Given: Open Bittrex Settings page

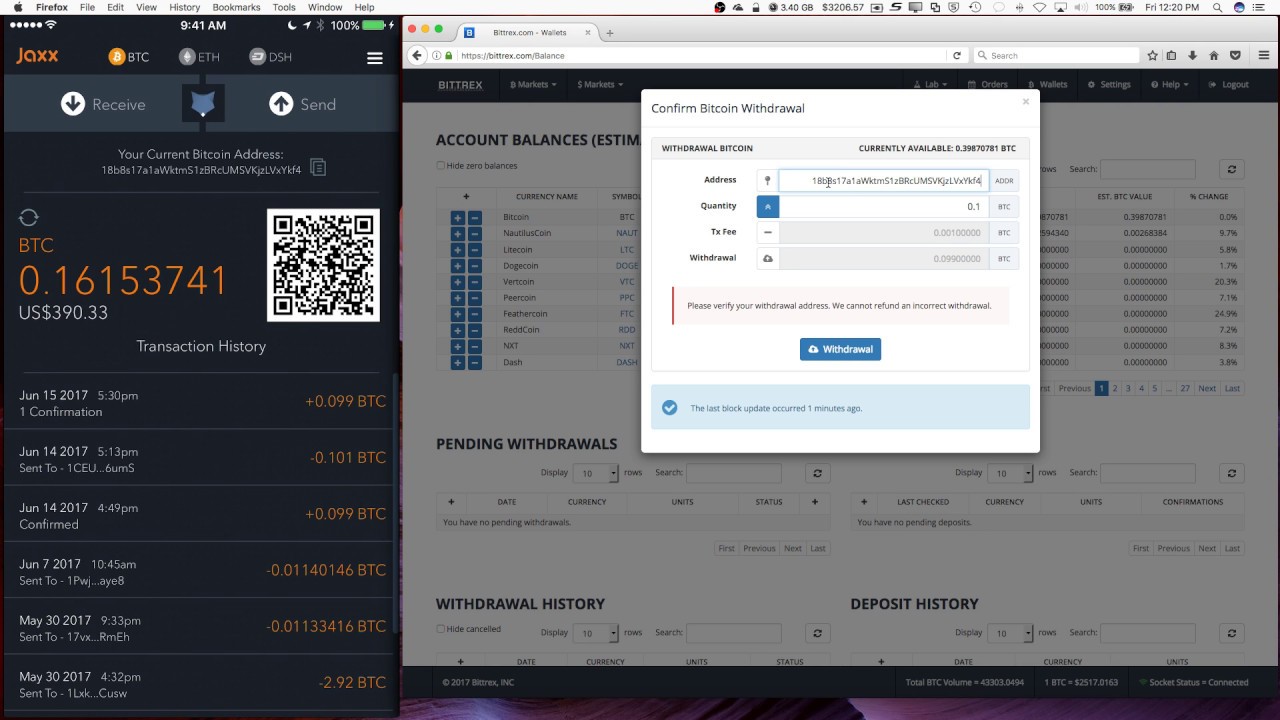Looking at the screenshot, I should tap(1109, 84).
